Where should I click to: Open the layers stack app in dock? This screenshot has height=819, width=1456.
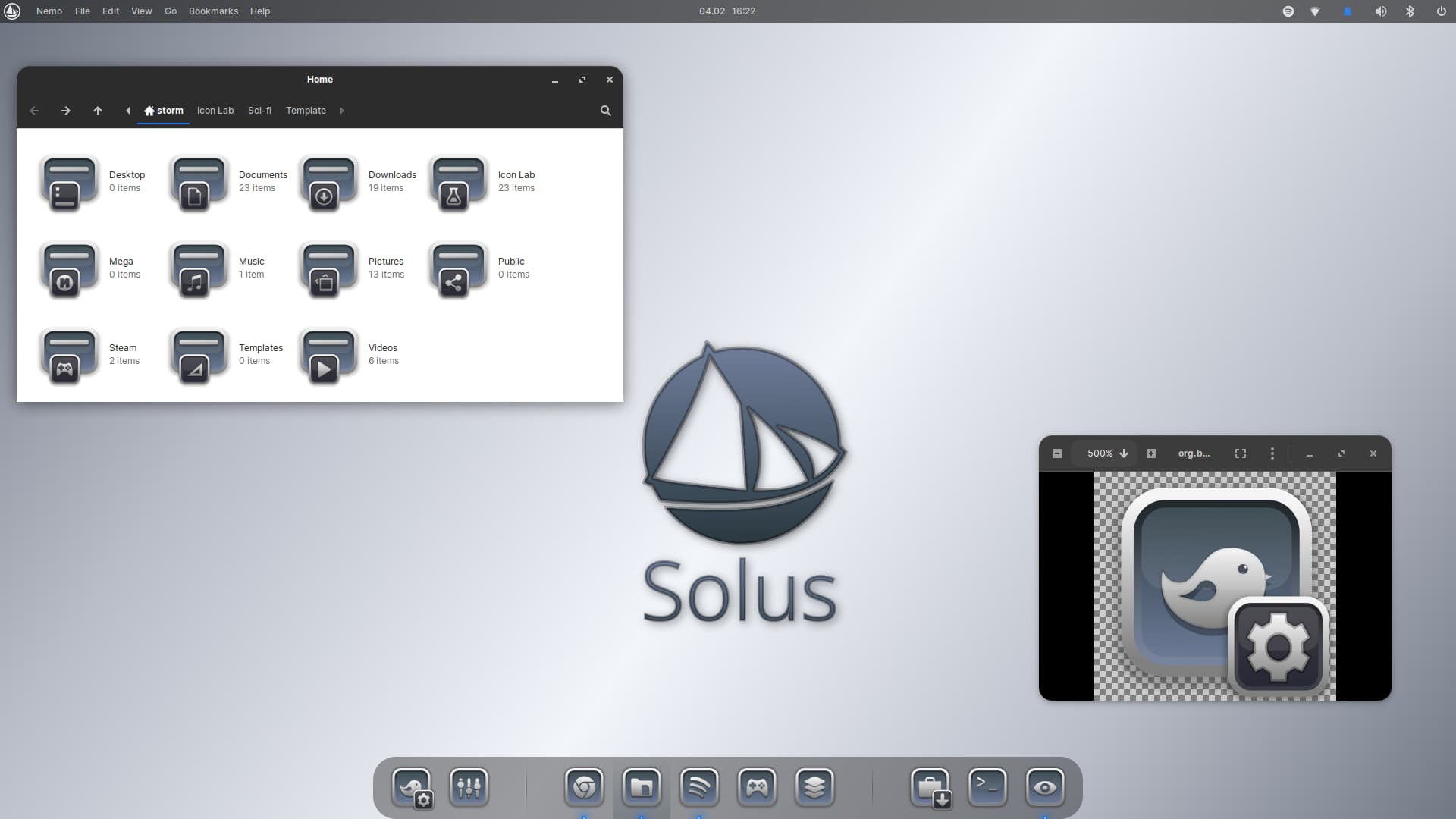[x=814, y=787]
